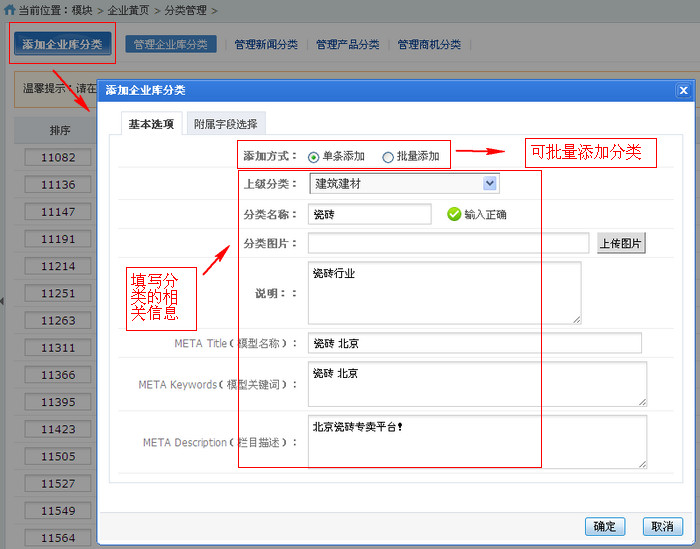700x549 pixels.
Task: Open the 管理新闻分类 link
Action: point(266,44)
